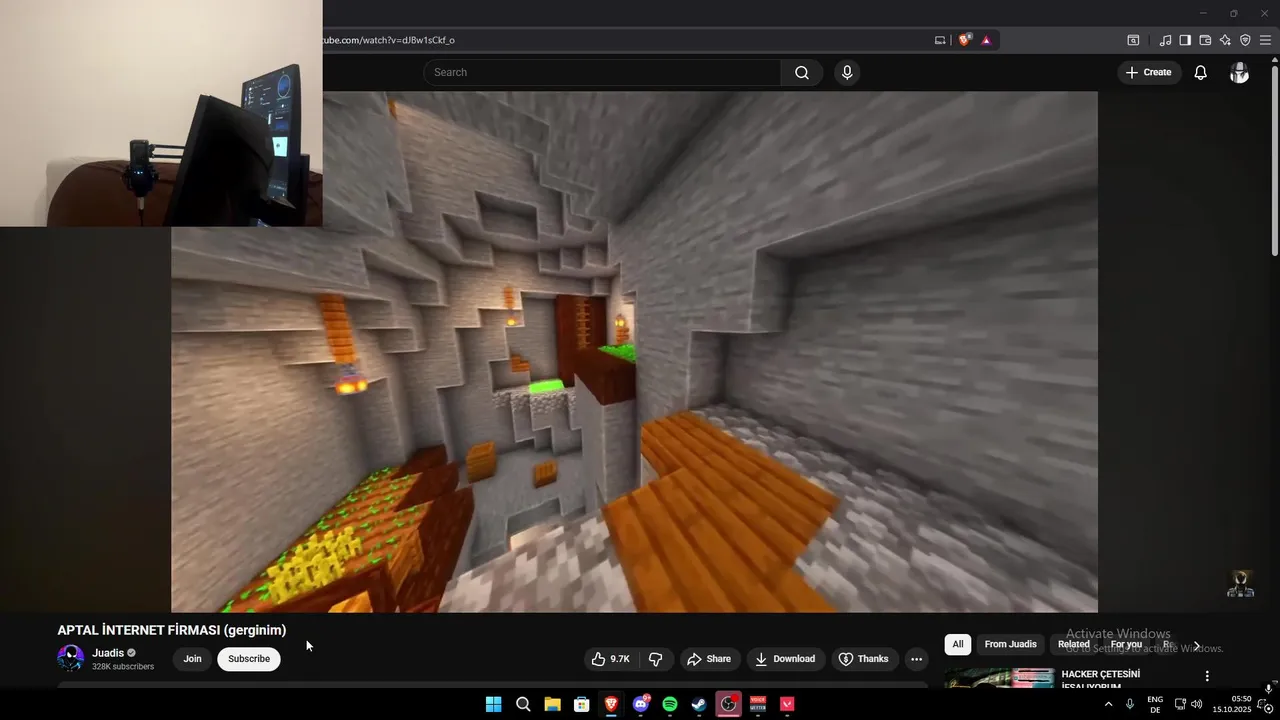The height and width of the screenshot is (720, 1280).
Task: Open File Explorer from the taskbar
Action: click(x=552, y=704)
